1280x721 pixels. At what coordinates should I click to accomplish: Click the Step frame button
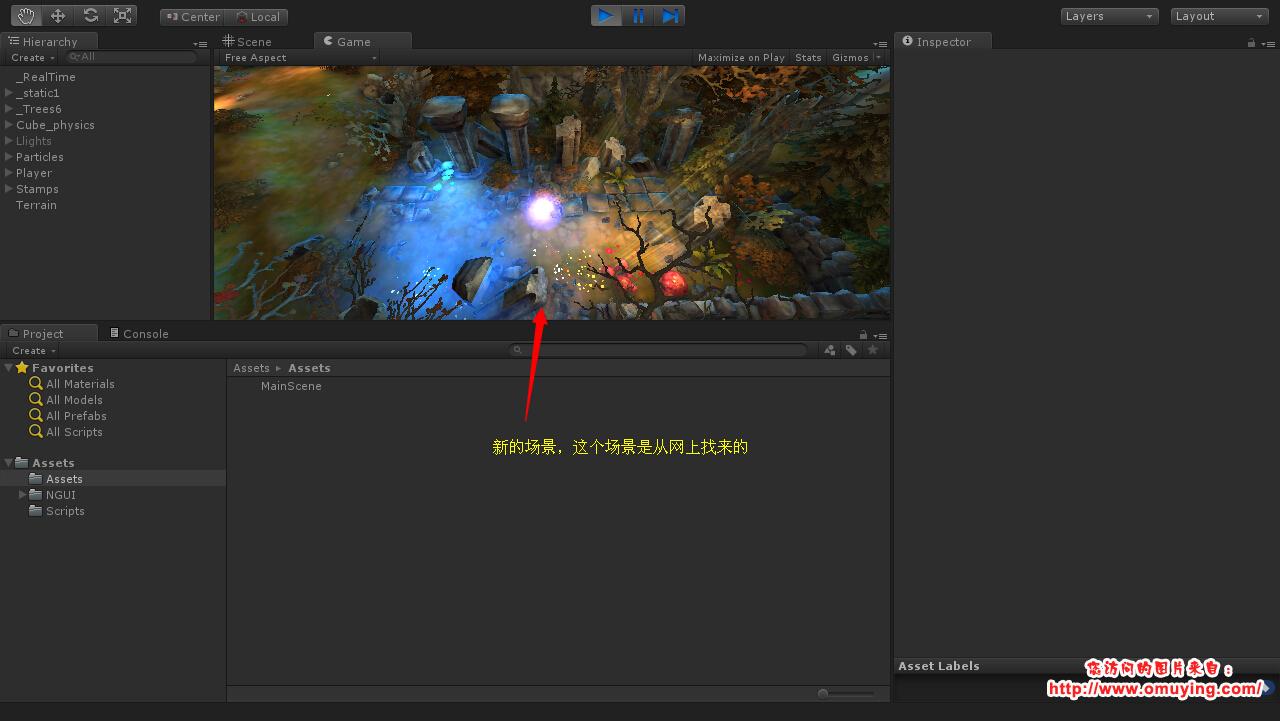670,16
